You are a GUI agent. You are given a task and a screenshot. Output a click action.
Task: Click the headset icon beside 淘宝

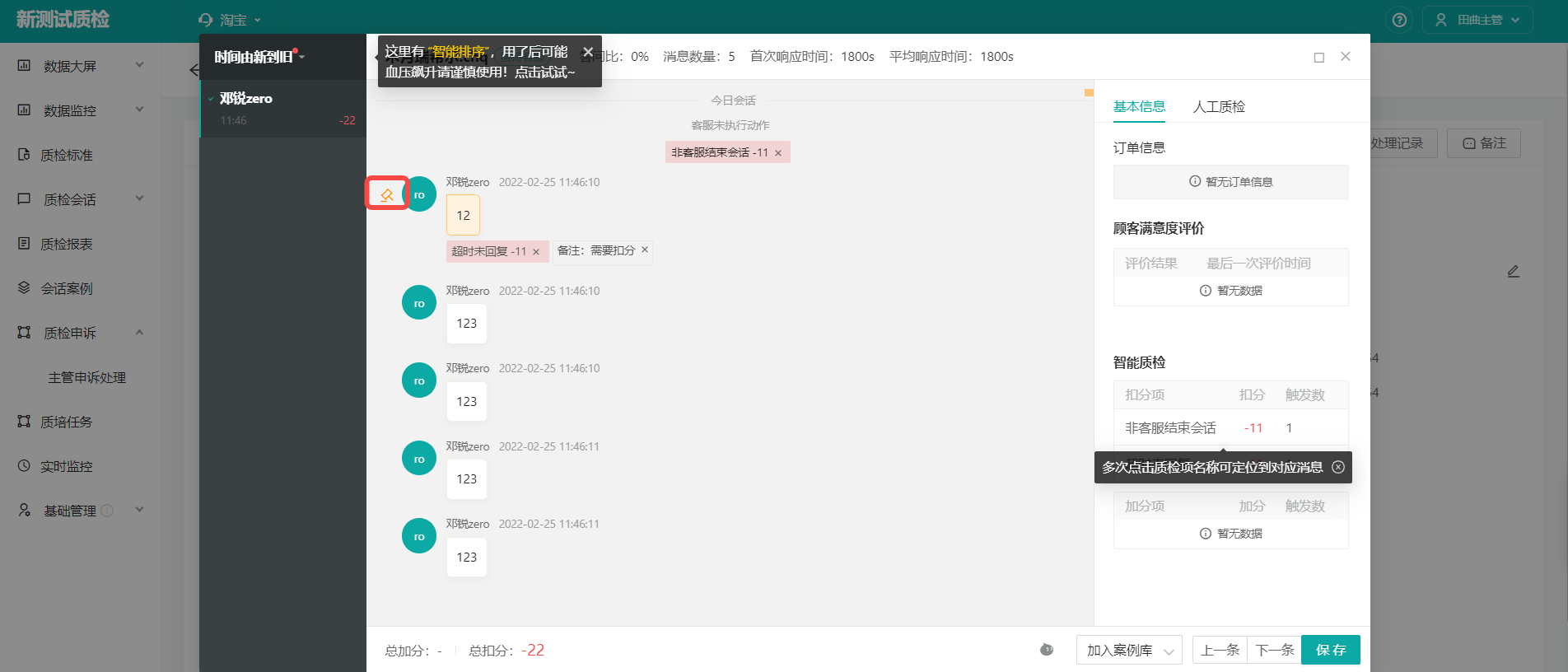(x=206, y=20)
